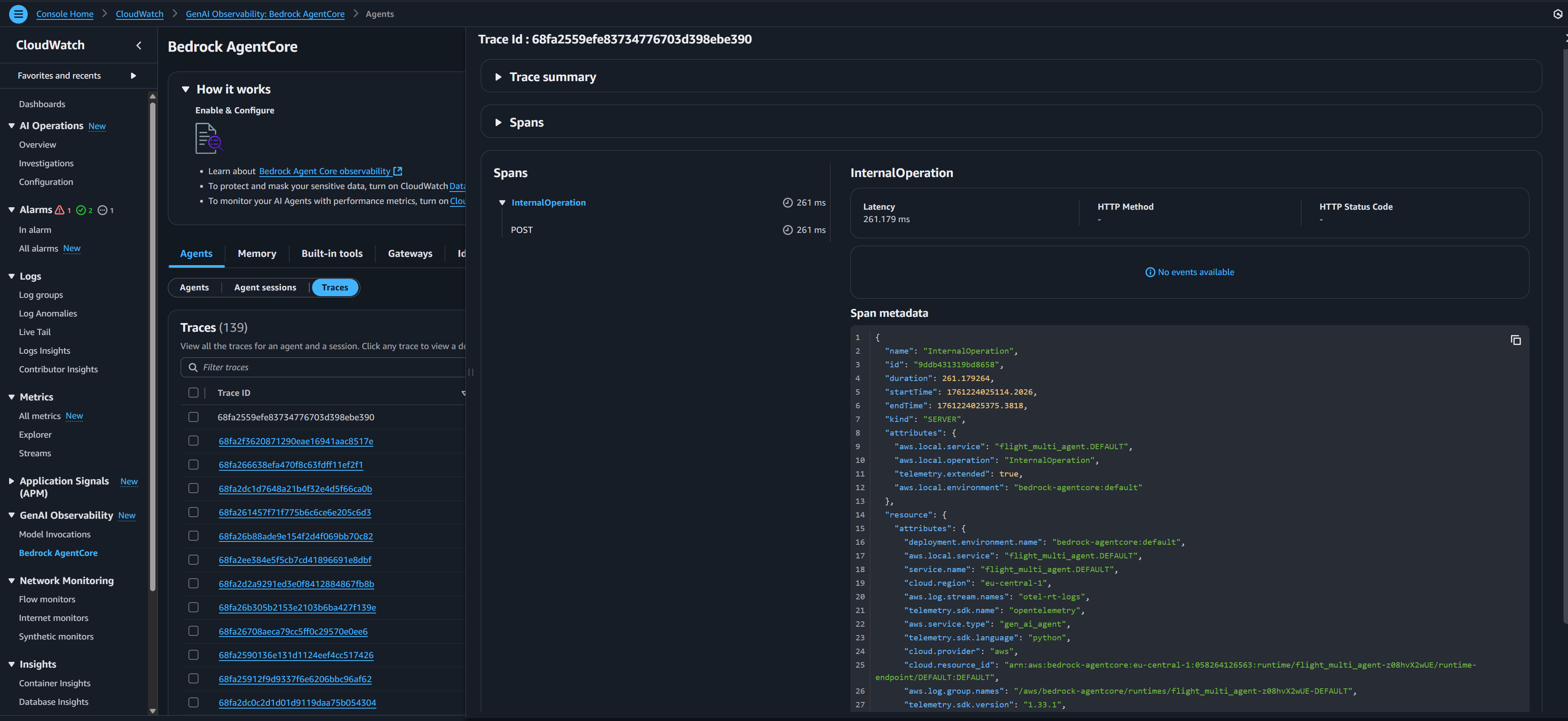Click the panel split resize handle
This screenshot has width=1568, height=721.
(x=470, y=372)
